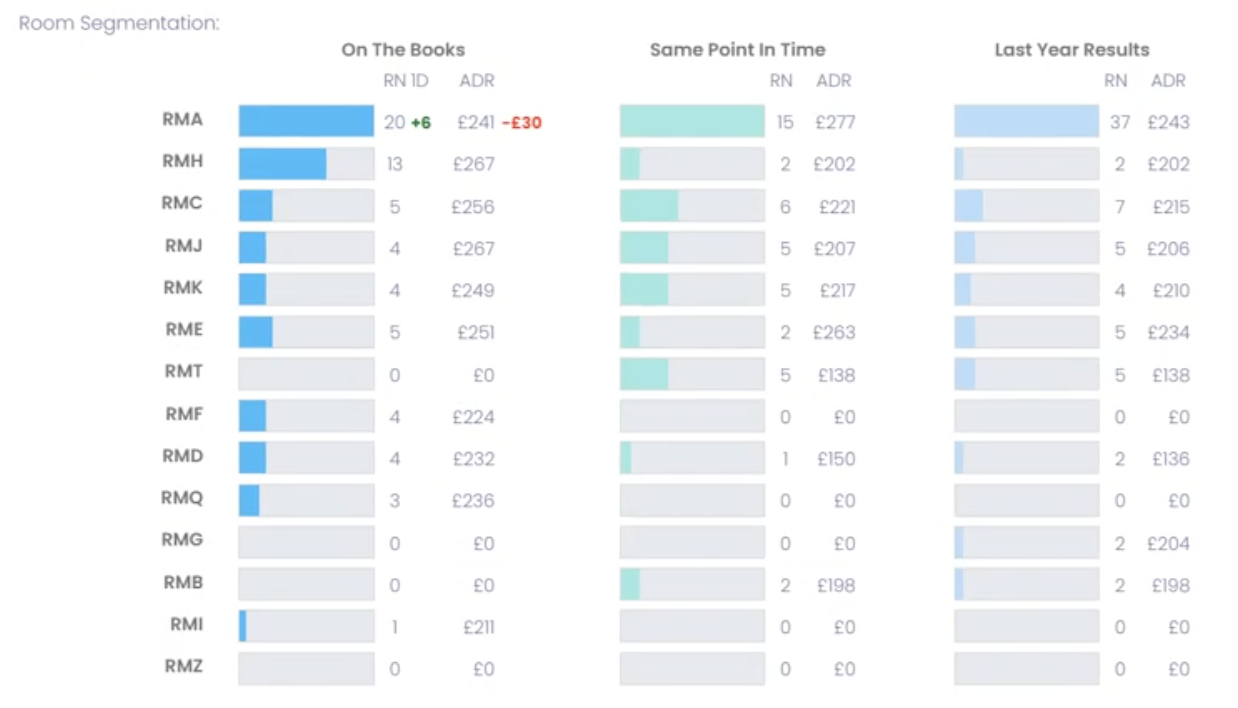Click the RMB Same Point In Time bar
1238x708 pixels.
(x=692, y=585)
